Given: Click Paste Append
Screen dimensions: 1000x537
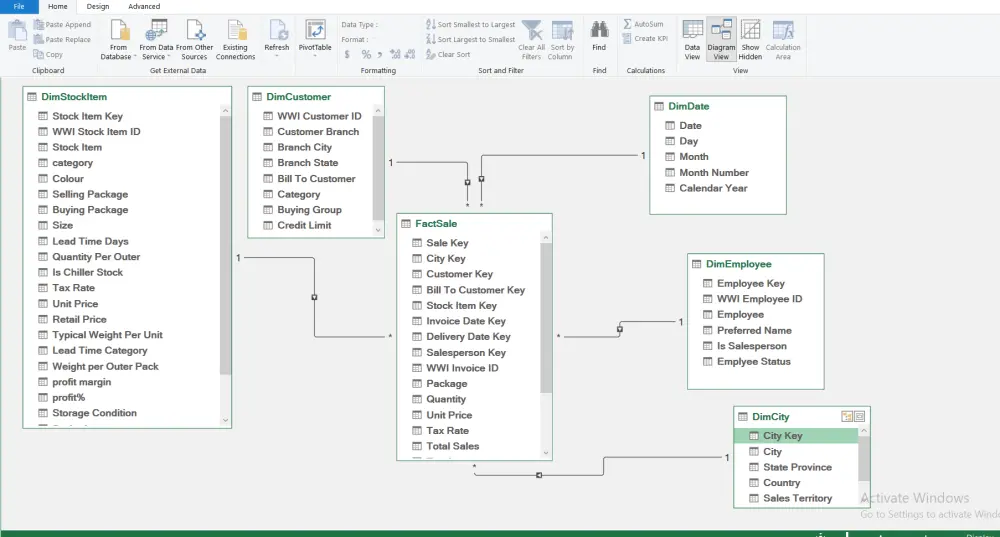Looking at the screenshot, I should tap(62, 24).
